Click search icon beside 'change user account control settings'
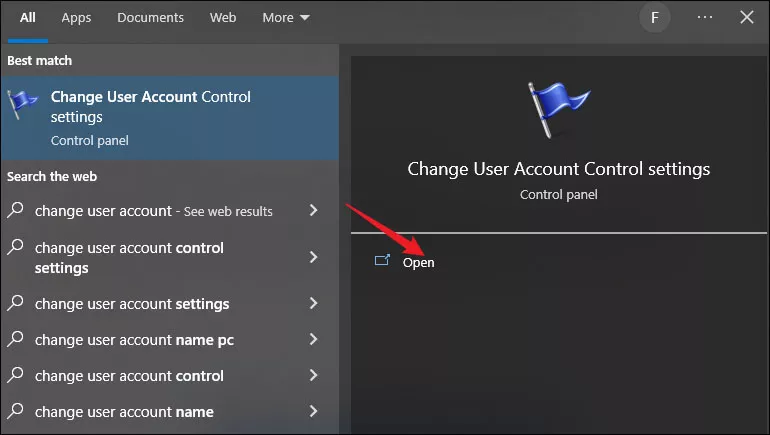Screen dimensions: 770x435 pos(15,246)
